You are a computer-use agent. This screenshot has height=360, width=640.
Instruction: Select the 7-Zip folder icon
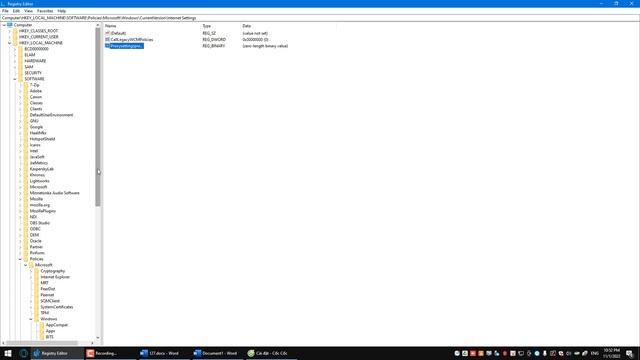coord(26,85)
